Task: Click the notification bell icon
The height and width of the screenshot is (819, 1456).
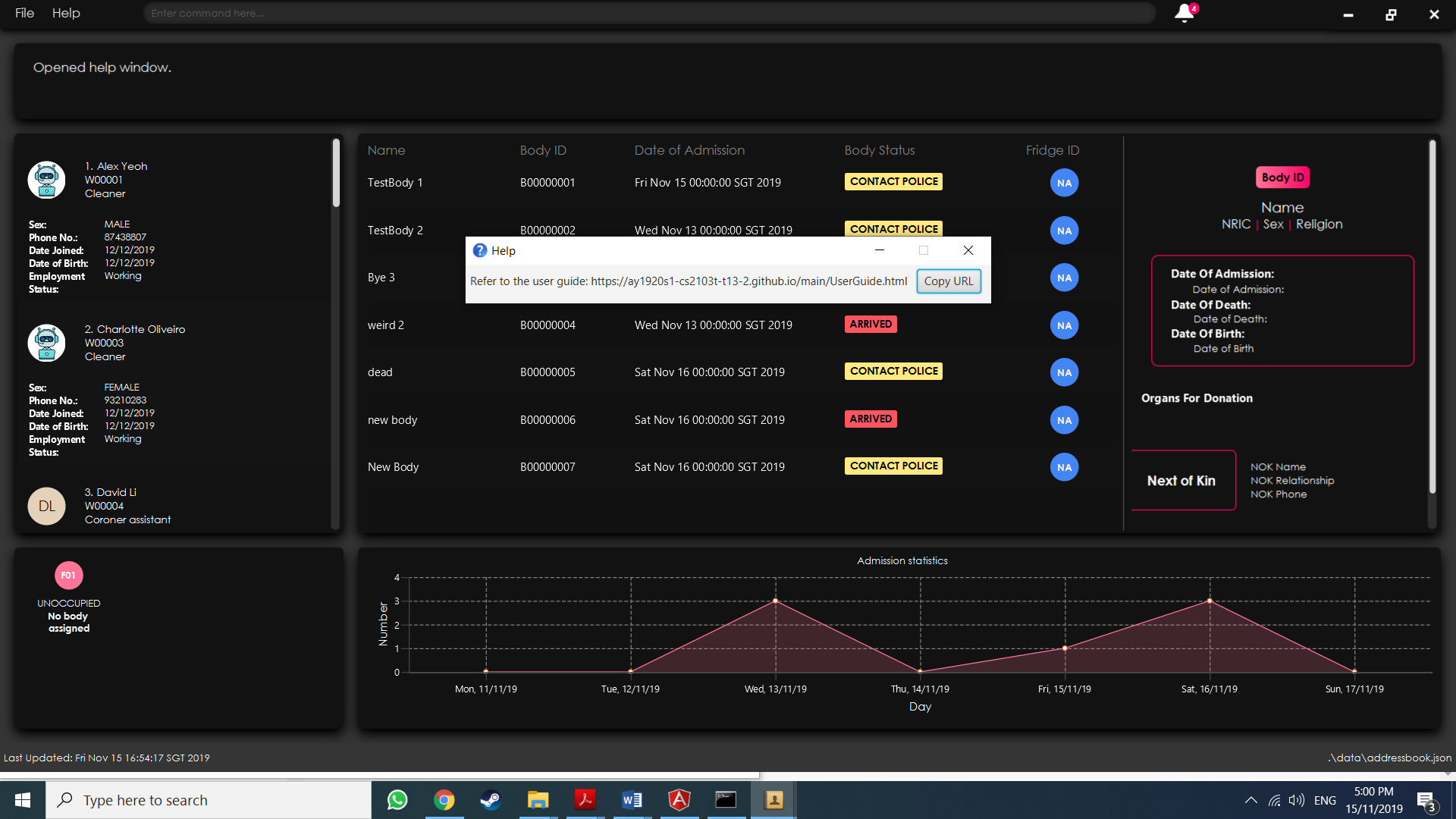Action: pyautogui.click(x=1185, y=13)
